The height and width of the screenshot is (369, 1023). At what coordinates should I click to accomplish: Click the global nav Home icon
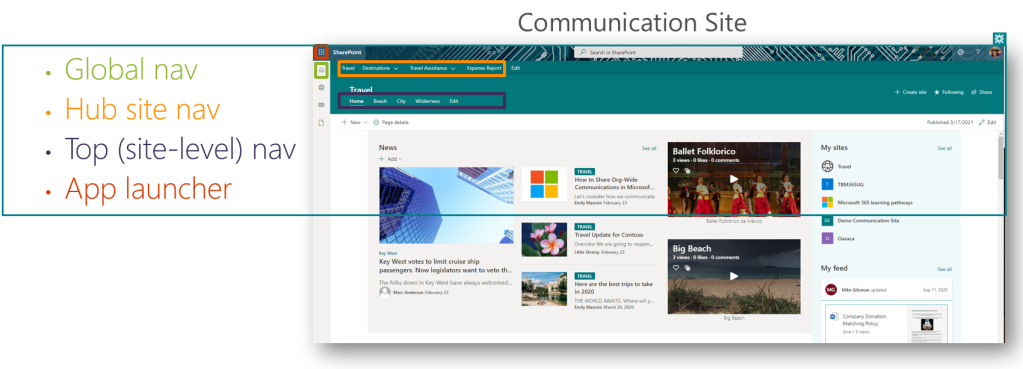tap(322, 70)
